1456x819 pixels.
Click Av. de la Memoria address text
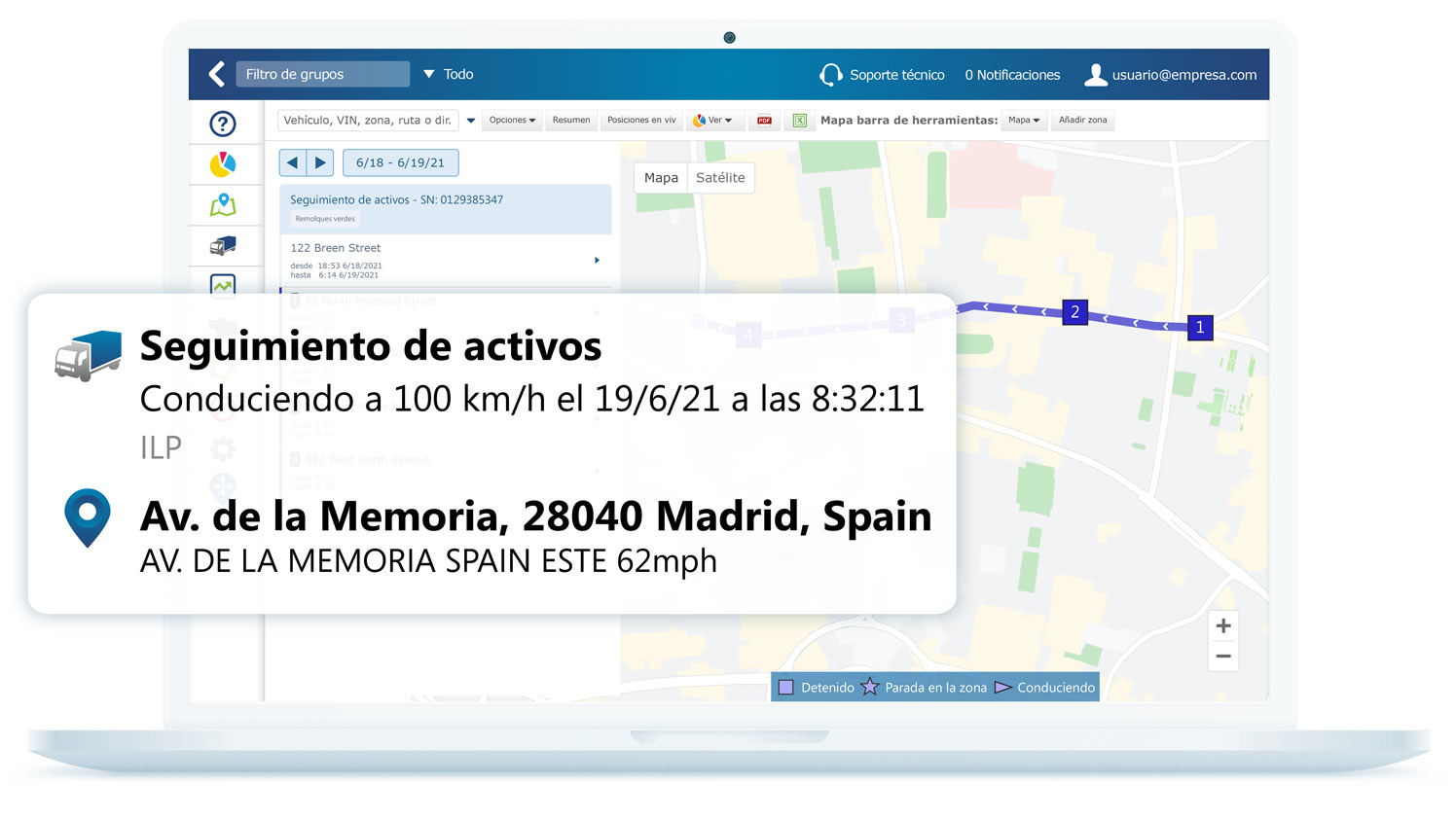(535, 516)
